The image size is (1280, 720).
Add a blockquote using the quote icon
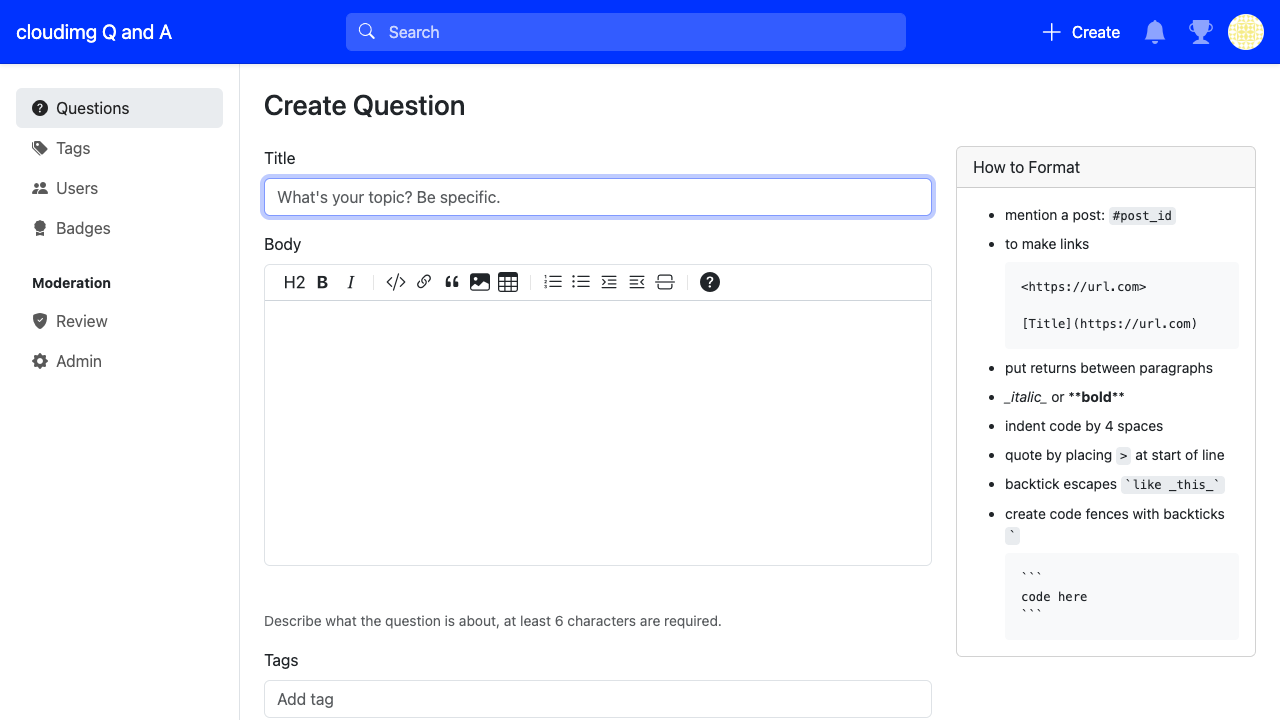click(452, 282)
